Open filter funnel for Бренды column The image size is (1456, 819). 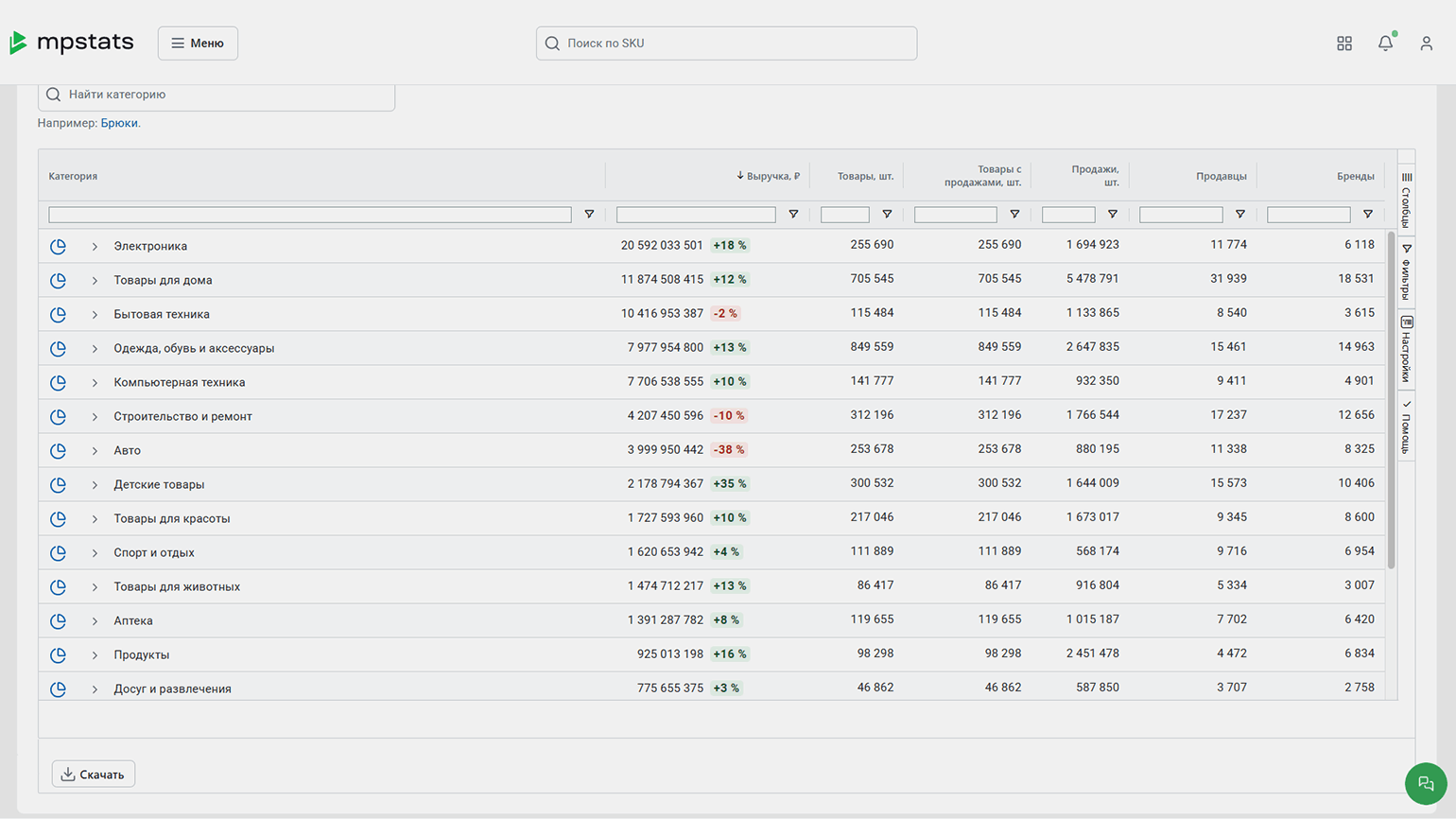1367,215
